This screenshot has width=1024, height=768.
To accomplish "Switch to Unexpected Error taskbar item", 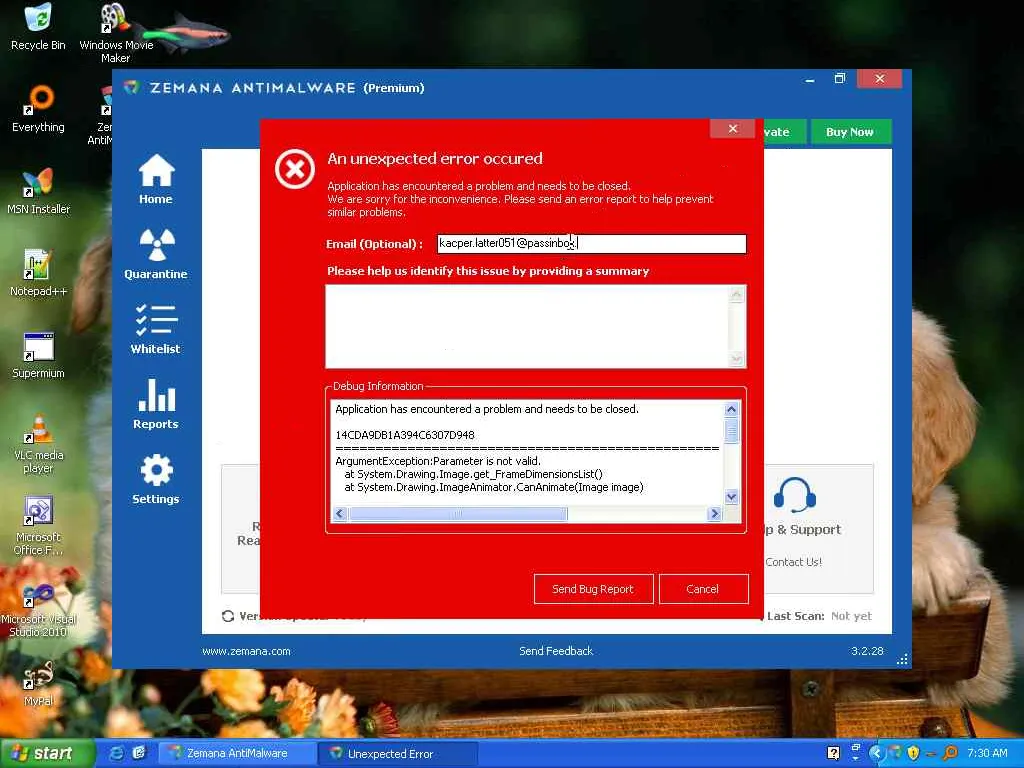I will pyautogui.click(x=397, y=753).
